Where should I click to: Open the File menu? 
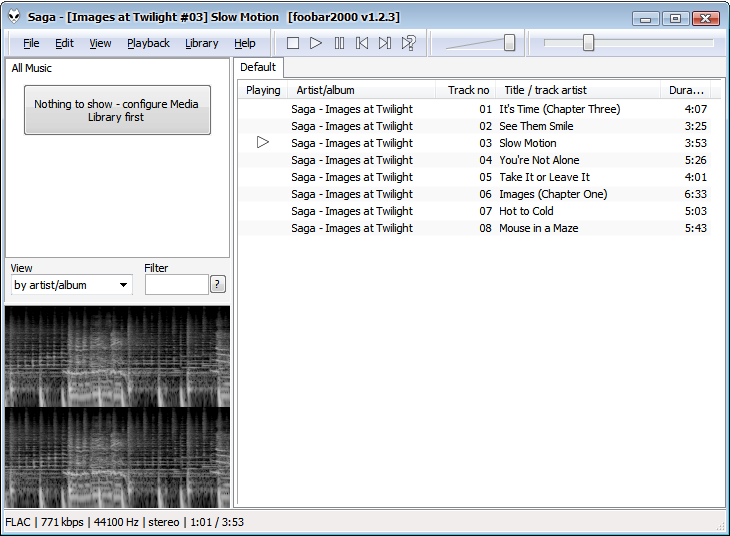point(31,43)
